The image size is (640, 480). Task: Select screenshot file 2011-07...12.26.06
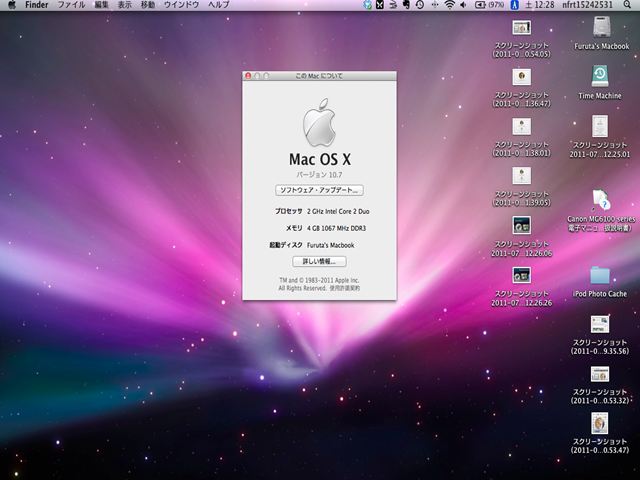[x=522, y=225]
